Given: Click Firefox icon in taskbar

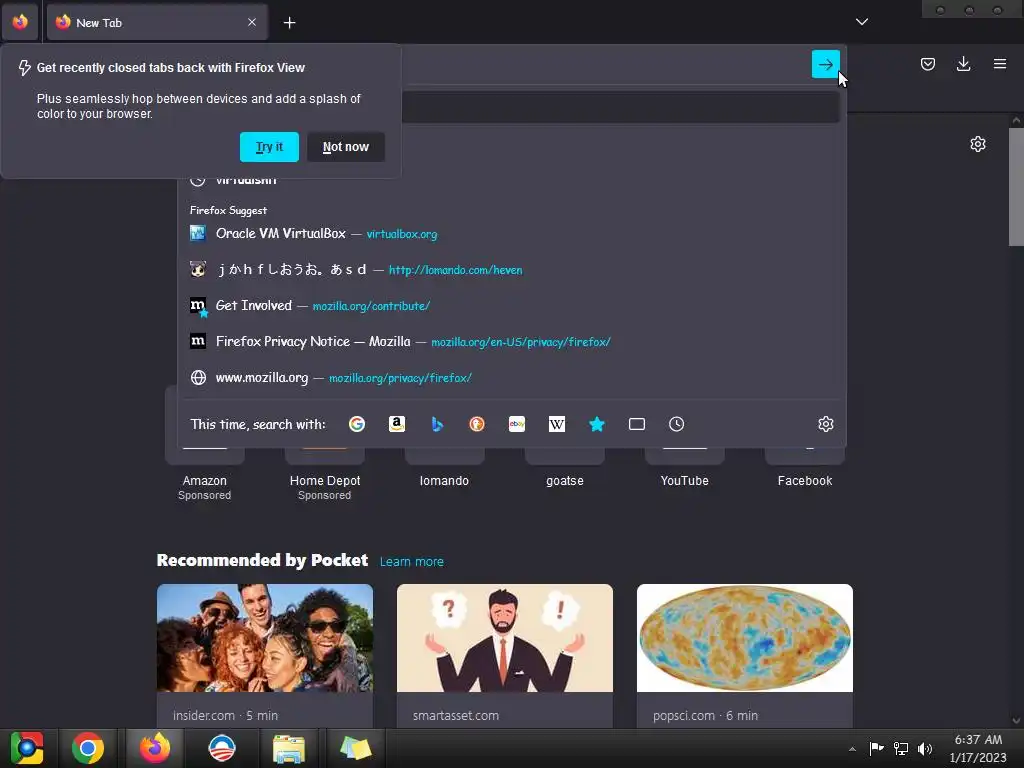Looking at the screenshot, I should click(x=155, y=748).
